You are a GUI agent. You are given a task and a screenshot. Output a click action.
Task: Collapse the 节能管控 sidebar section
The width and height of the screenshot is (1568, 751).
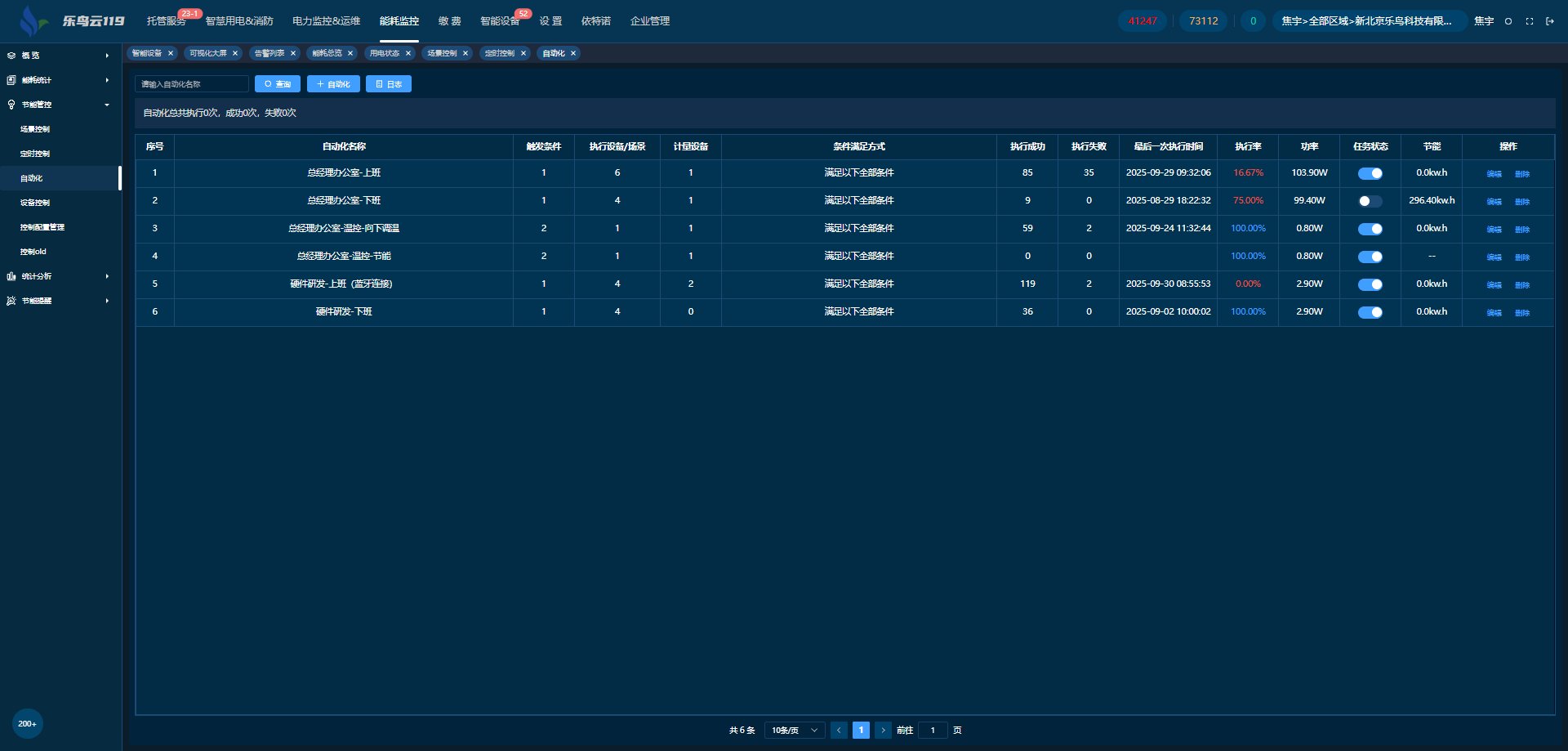[x=107, y=105]
